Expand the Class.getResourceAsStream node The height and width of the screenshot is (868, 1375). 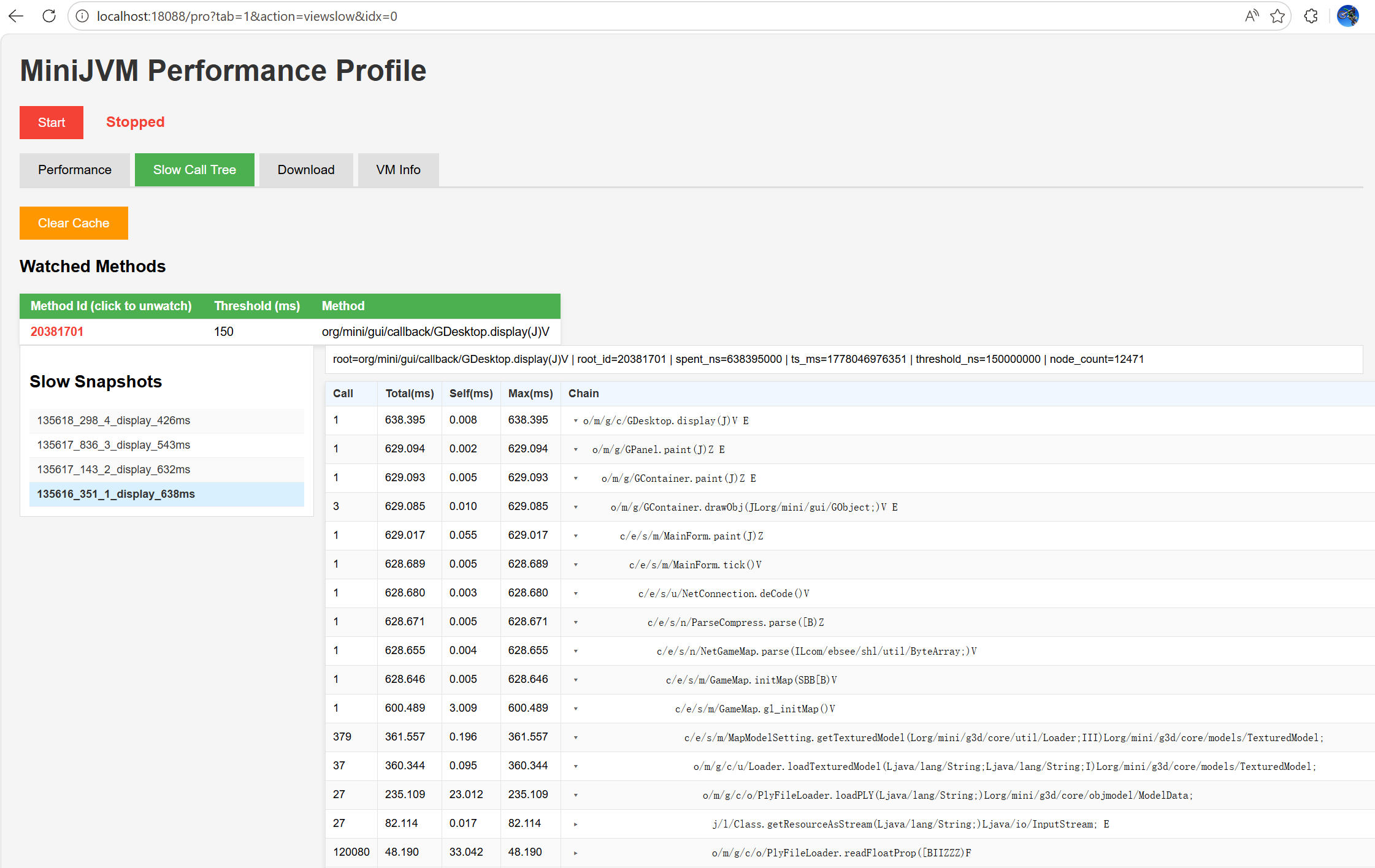coord(575,824)
